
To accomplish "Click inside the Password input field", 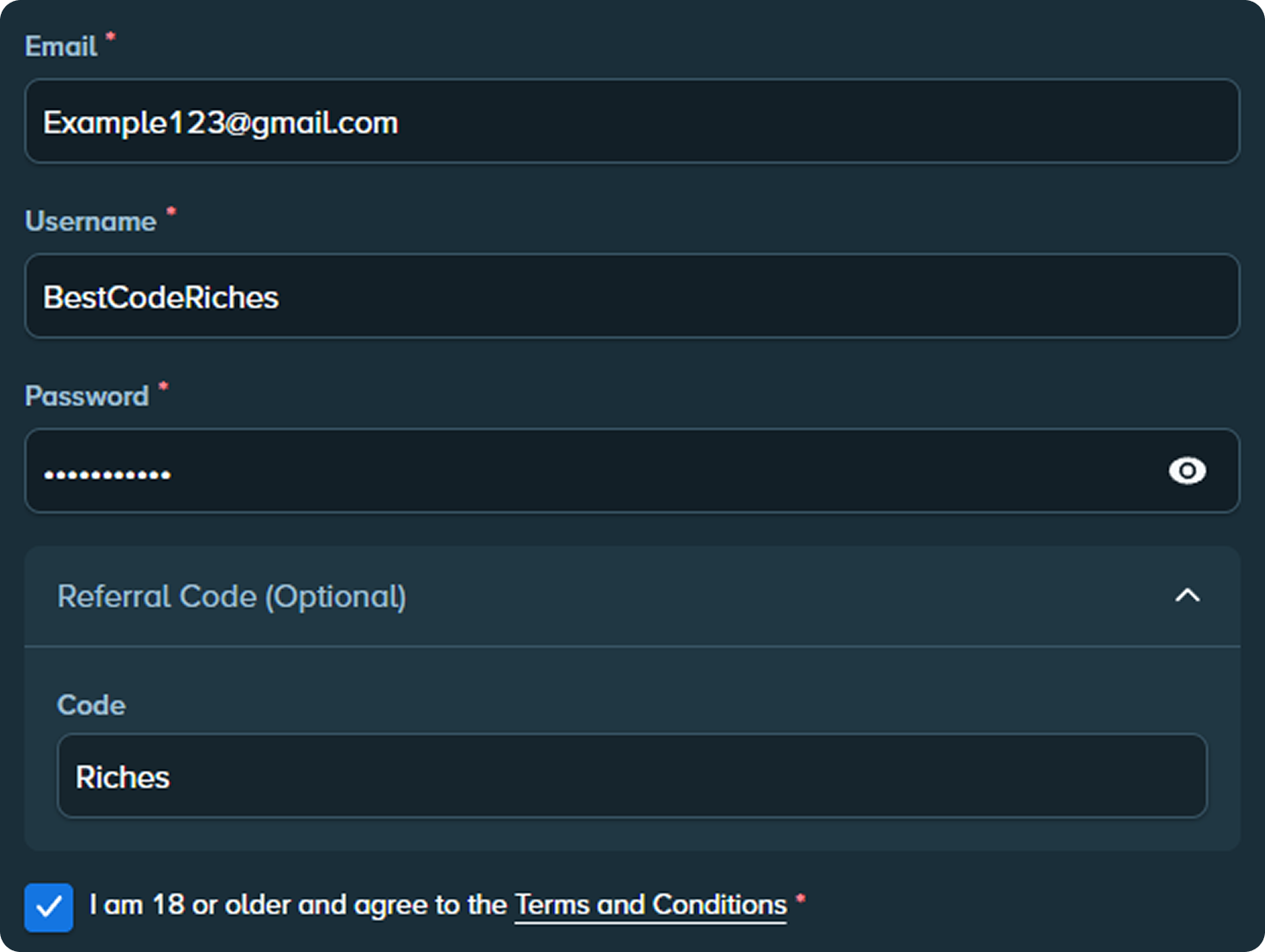I will point(632,471).
